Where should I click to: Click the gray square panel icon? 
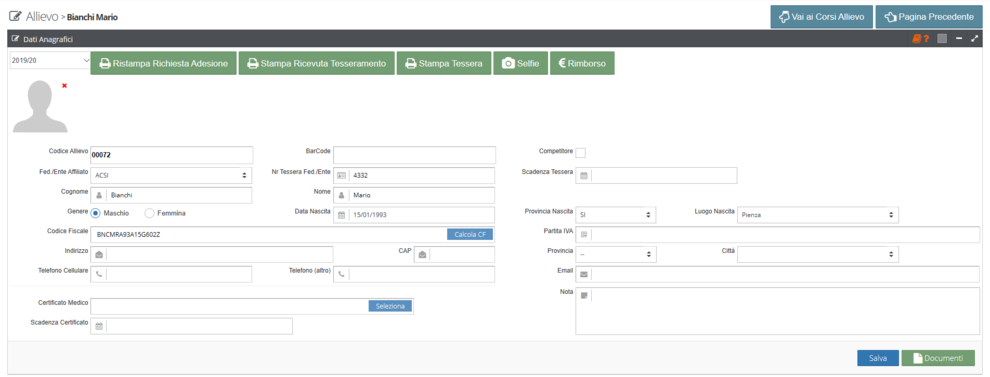[942, 39]
